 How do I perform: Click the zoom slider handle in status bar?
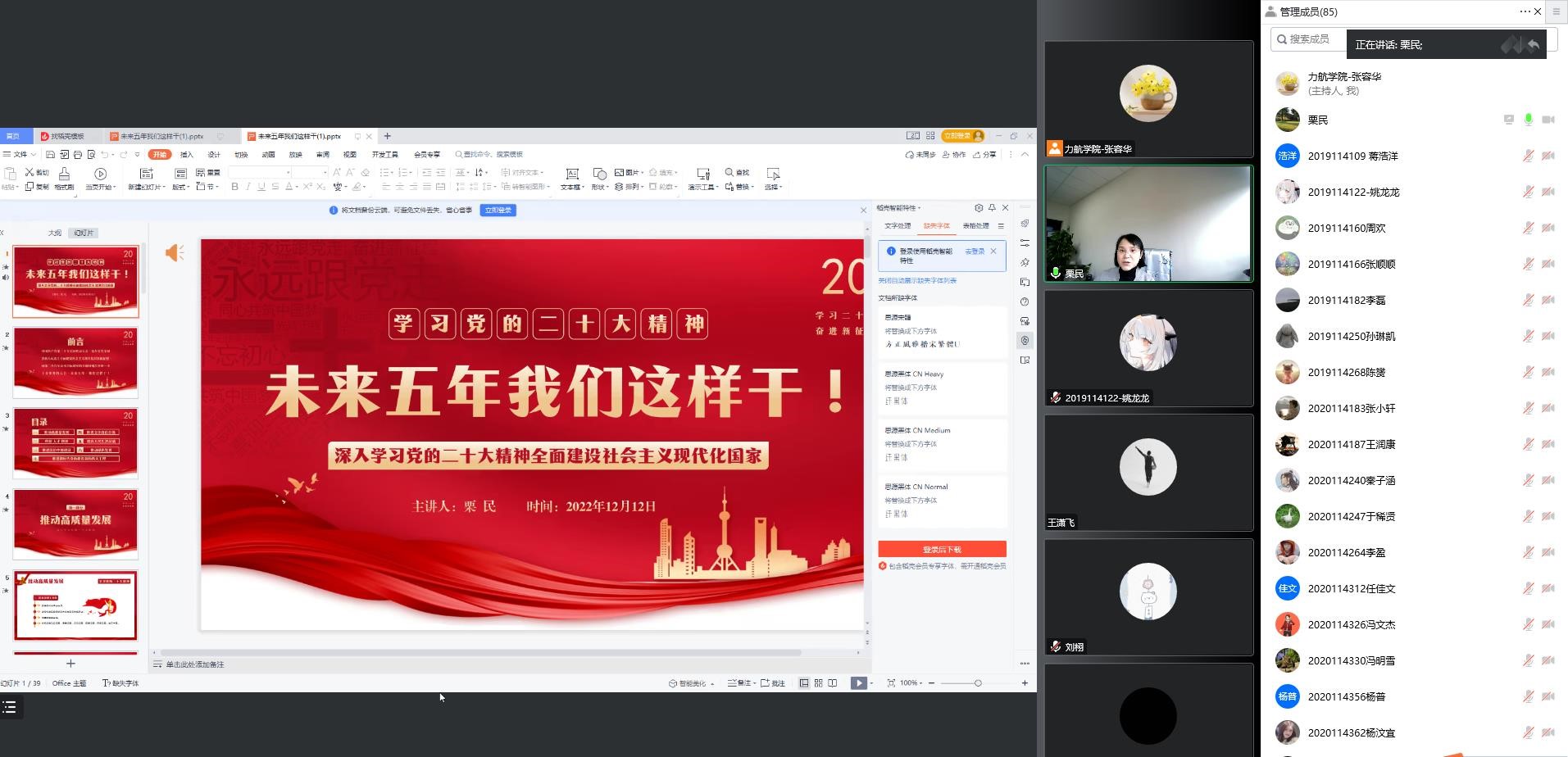978,683
